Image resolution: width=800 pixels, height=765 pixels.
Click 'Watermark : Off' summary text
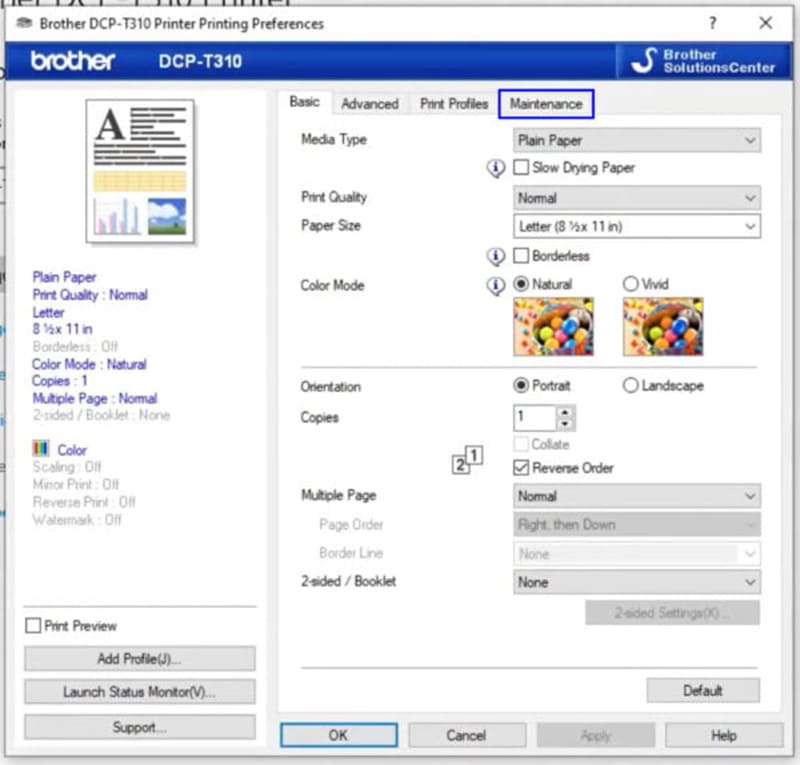[x=77, y=520]
